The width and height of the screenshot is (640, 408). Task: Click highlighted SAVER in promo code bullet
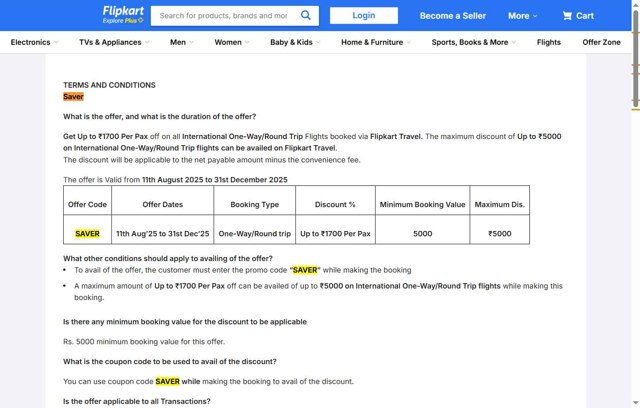[x=305, y=270]
